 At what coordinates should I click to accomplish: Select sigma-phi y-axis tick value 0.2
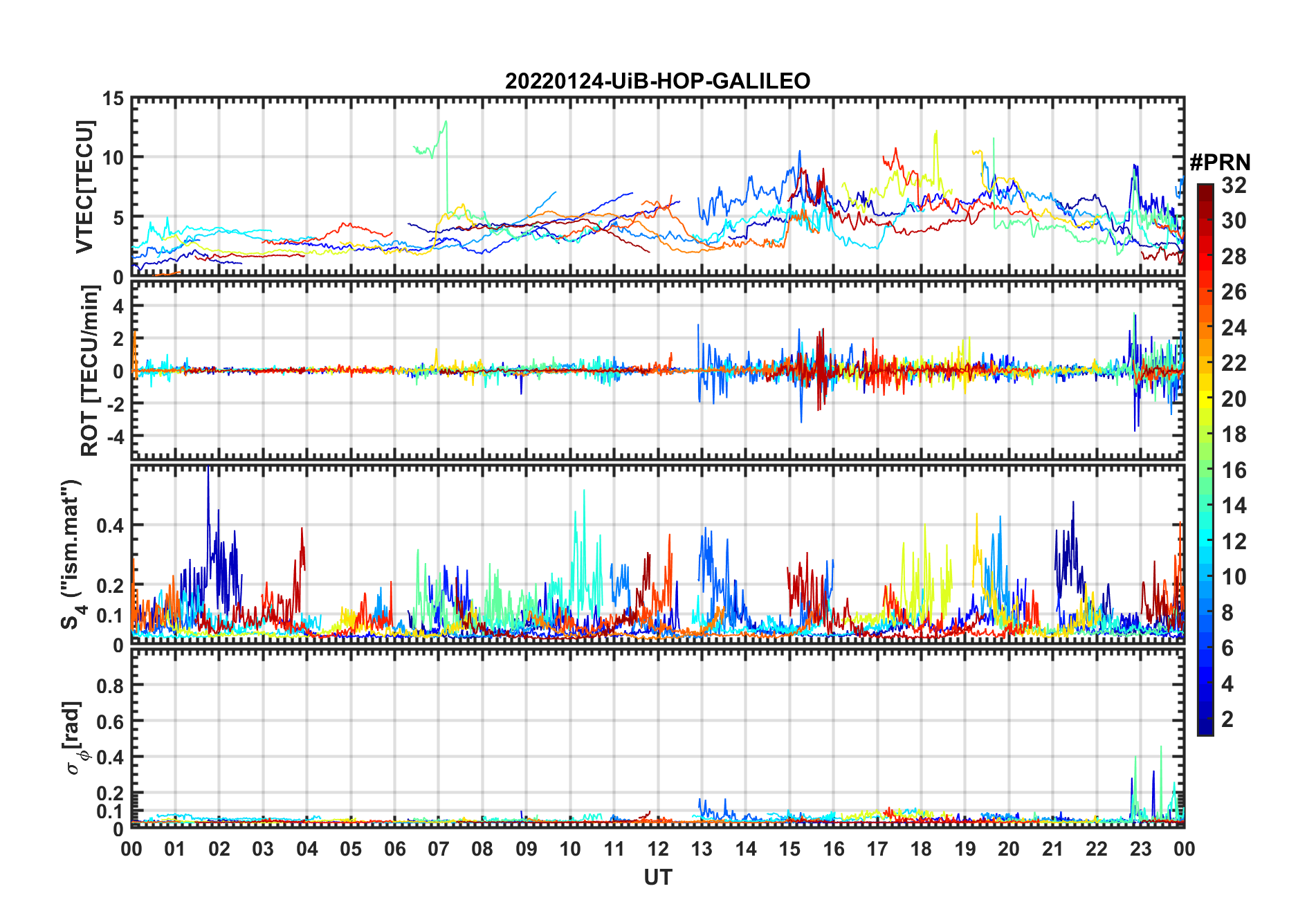(110, 793)
